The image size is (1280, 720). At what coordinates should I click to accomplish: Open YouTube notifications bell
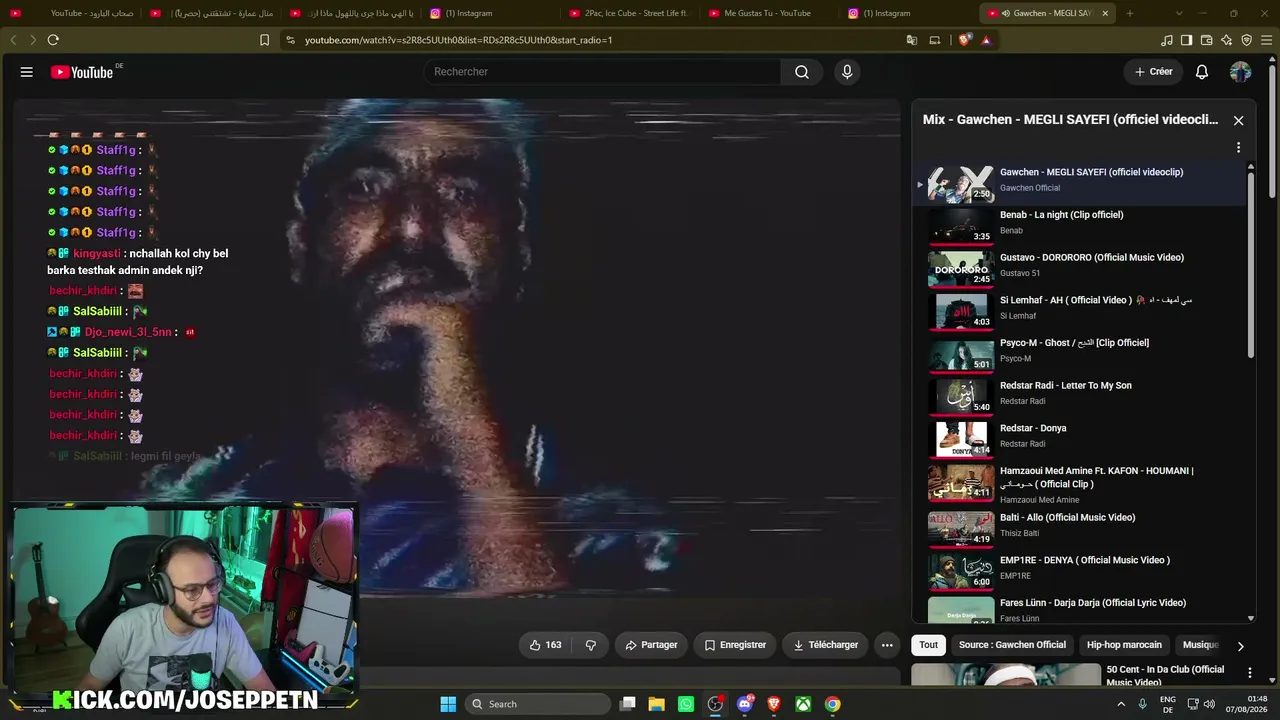(1202, 72)
